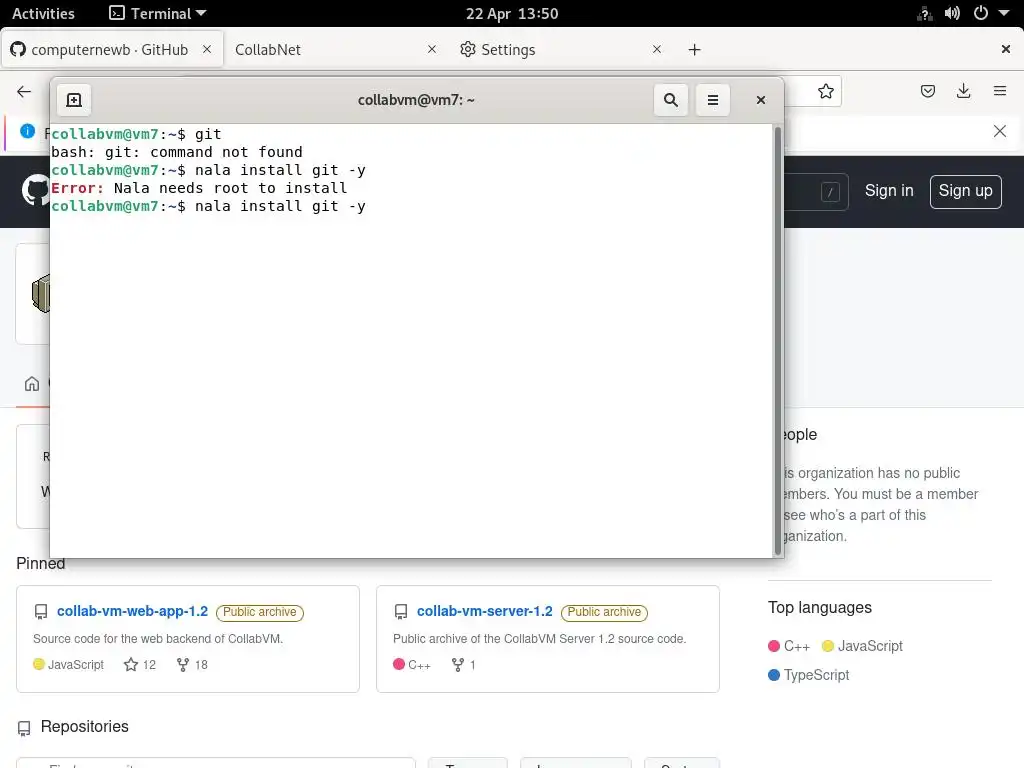The width and height of the screenshot is (1024, 768).
Task: Switch to the CollabNet tab
Action: pos(337,50)
